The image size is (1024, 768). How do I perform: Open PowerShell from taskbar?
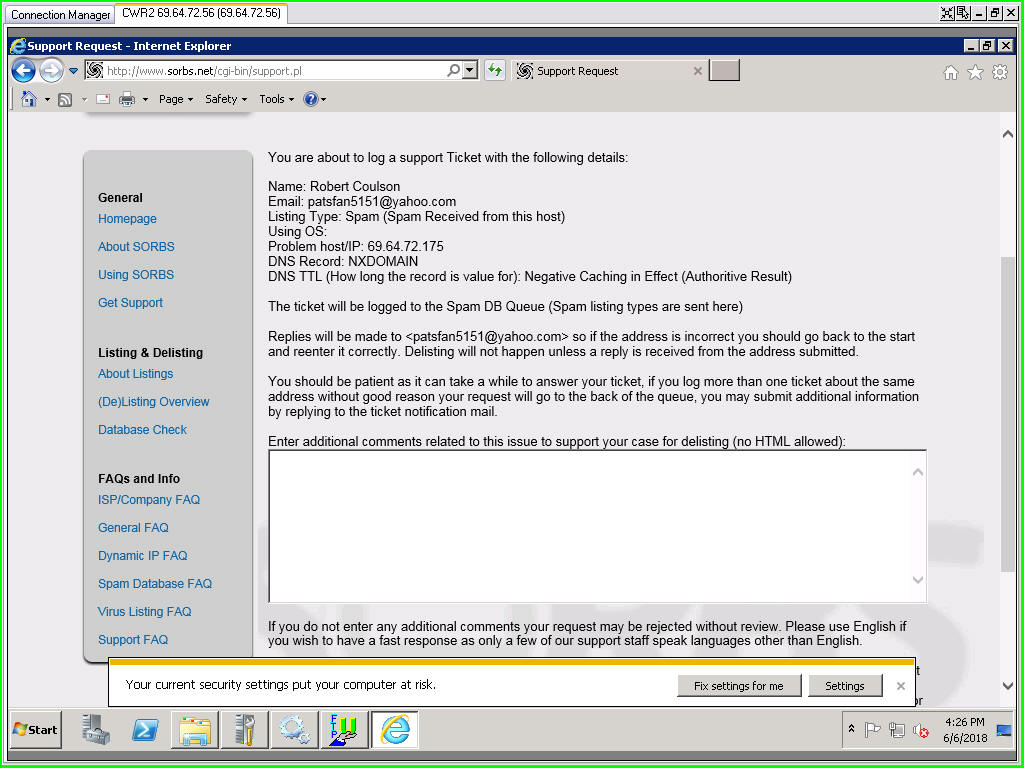[x=145, y=729]
